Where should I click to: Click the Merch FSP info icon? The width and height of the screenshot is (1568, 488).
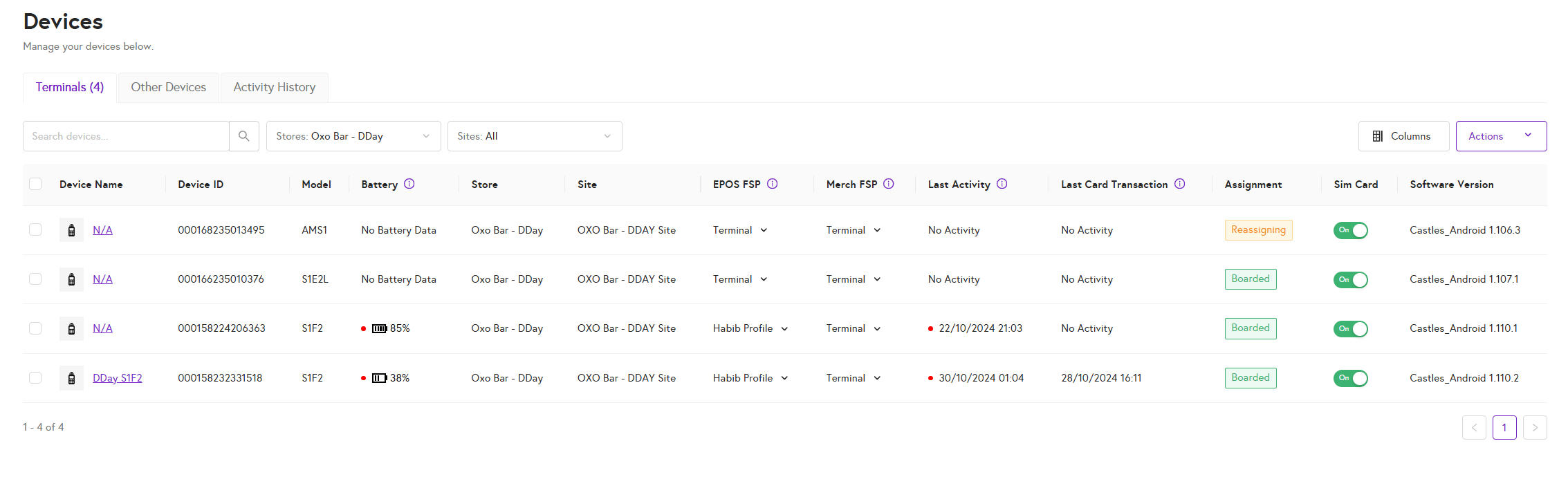(889, 184)
